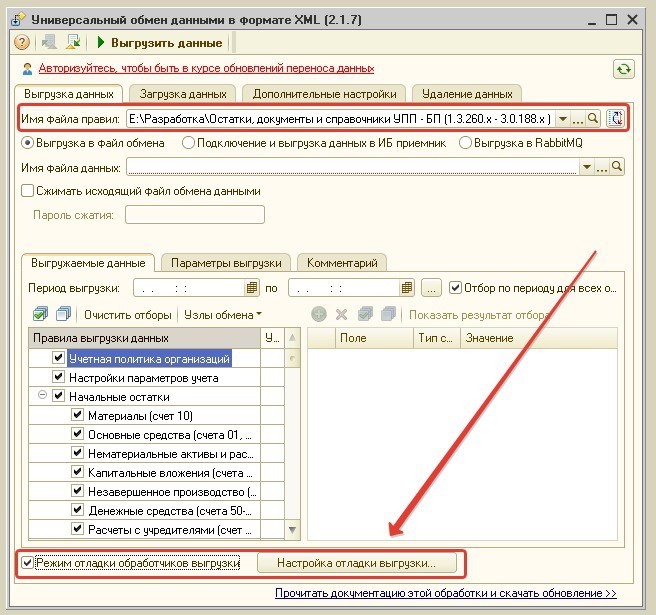The height and width of the screenshot is (615, 656).
Task: Open calendar for period start date
Action: pos(251,288)
